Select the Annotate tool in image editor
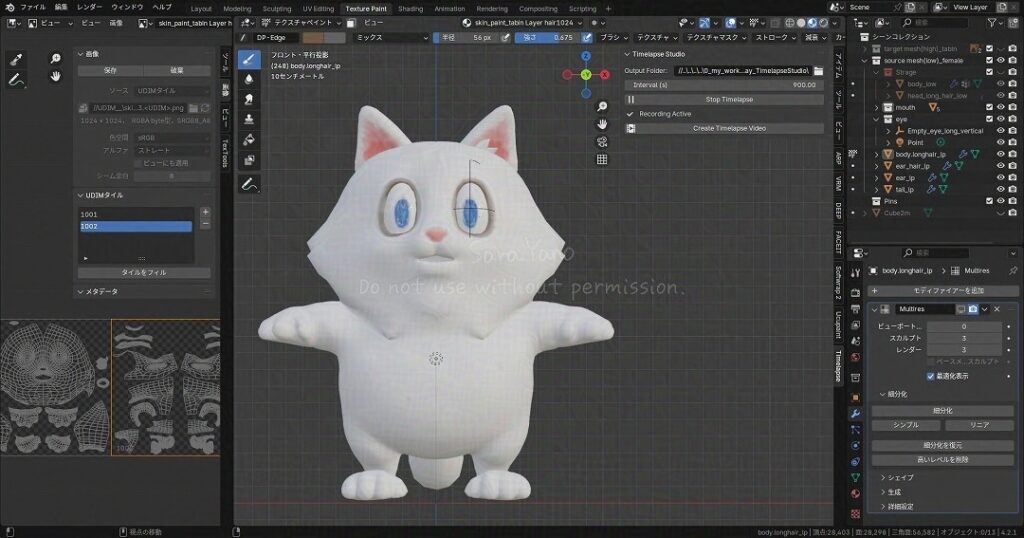Screen dimensions: 1024x538 16,80
